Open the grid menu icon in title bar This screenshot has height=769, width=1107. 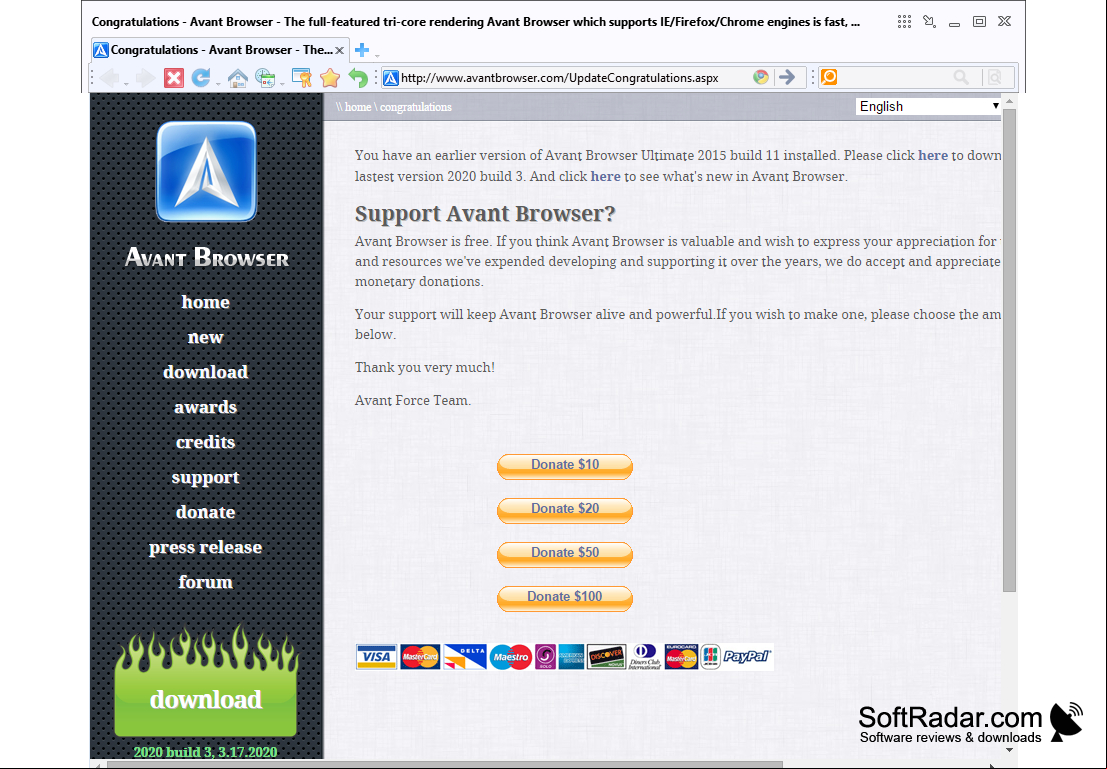tap(904, 22)
